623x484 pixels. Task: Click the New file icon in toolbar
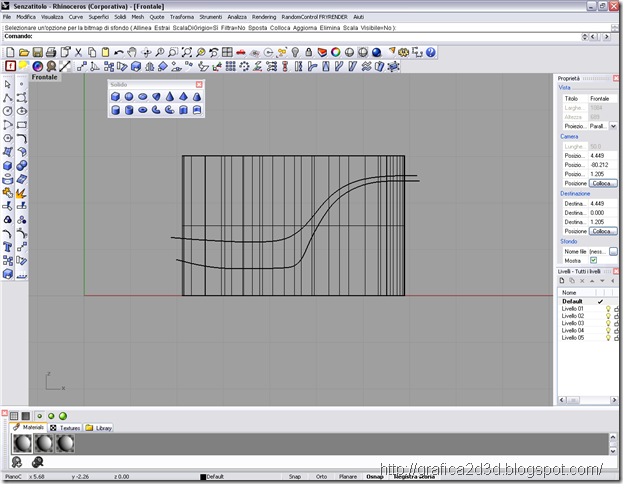[x=10, y=52]
